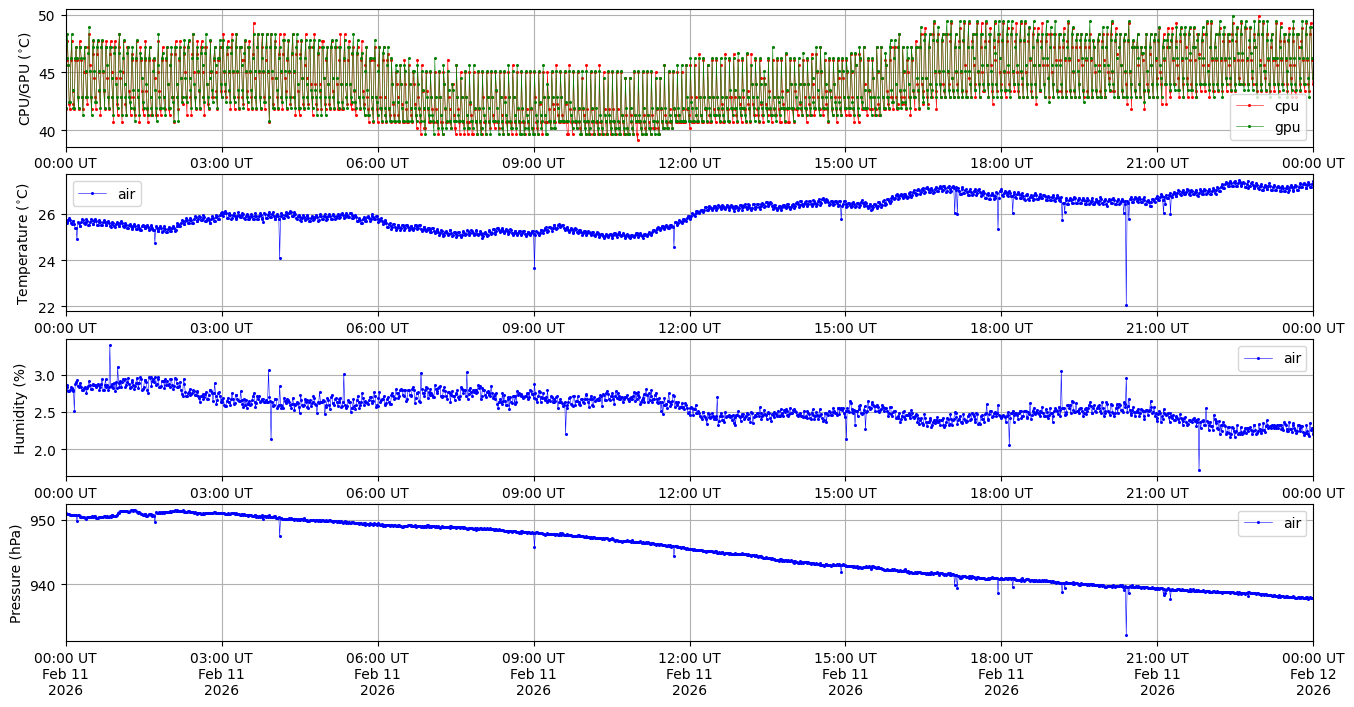
Task: Click the Temperature (°C) y-axis label
Action: (25, 243)
